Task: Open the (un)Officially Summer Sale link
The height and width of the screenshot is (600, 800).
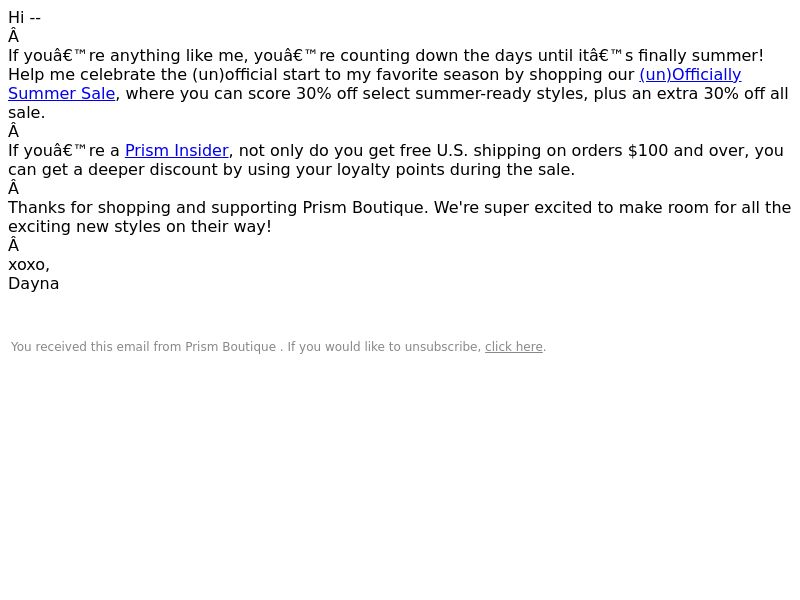Action: click(690, 74)
